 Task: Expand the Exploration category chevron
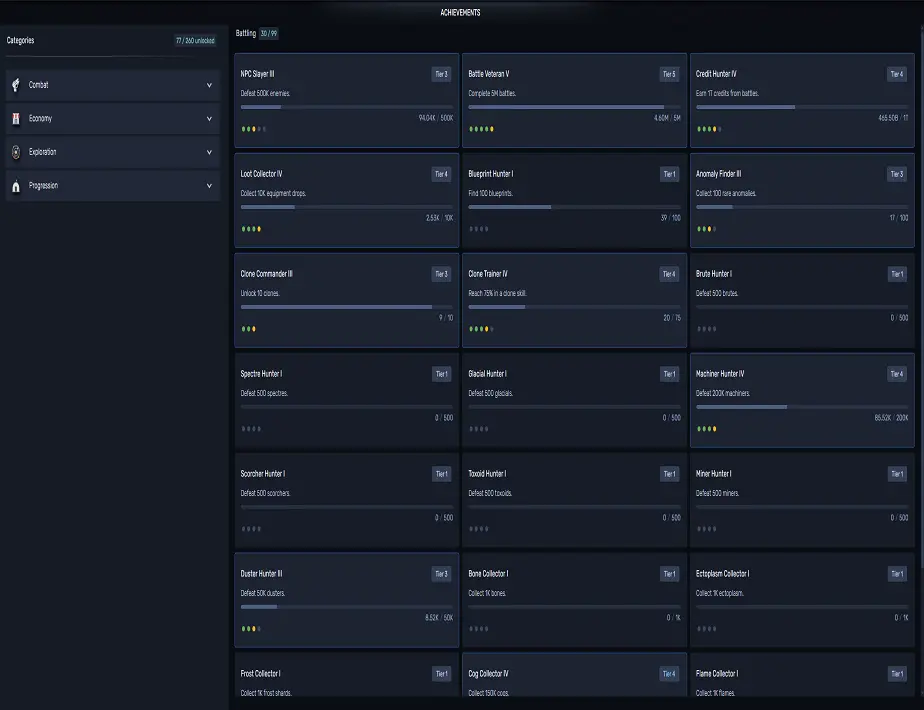(x=209, y=152)
